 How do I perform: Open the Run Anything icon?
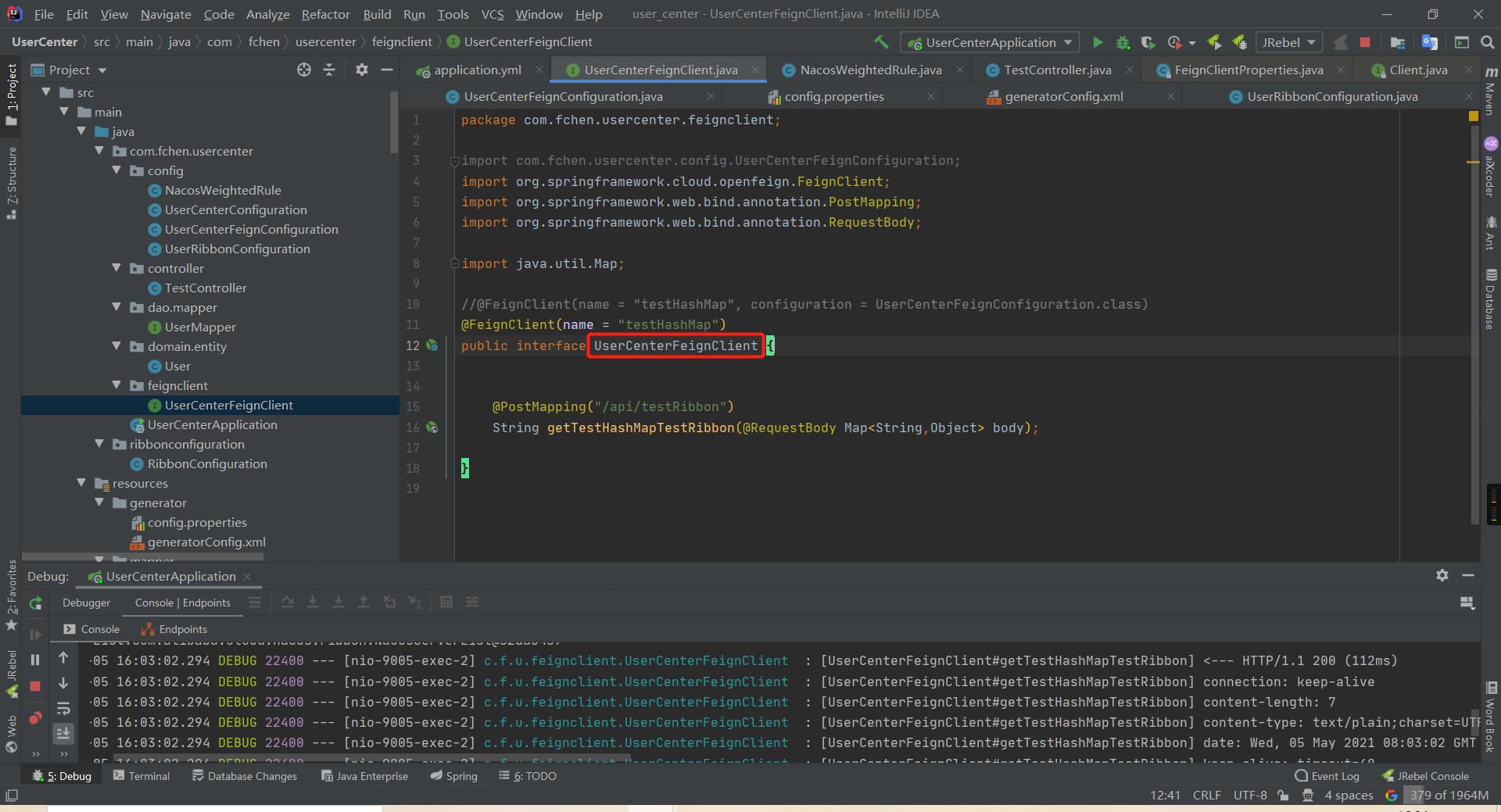[x=1462, y=42]
